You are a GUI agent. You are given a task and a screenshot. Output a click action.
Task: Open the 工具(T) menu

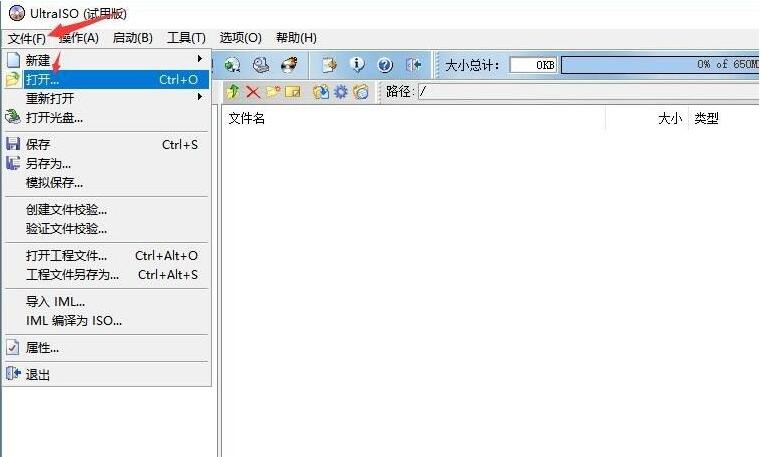pos(185,38)
